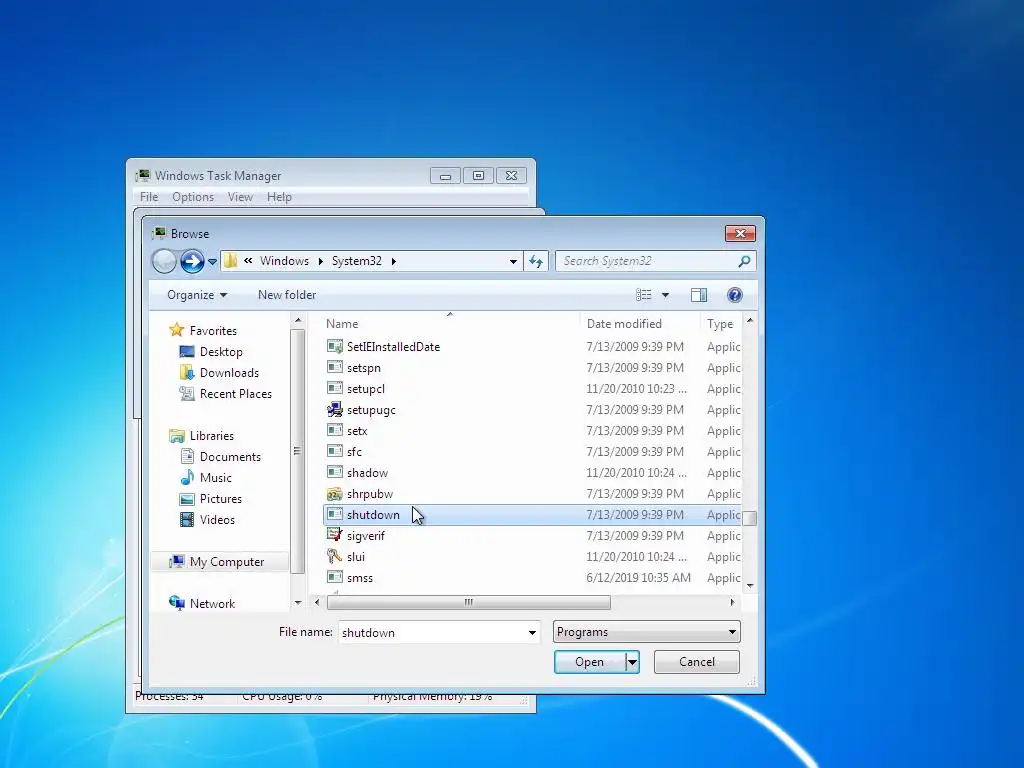The width and height of the screenshot is (1024, 768).
Task: Select Recent Places in sidebar
Action: (236, 394)
